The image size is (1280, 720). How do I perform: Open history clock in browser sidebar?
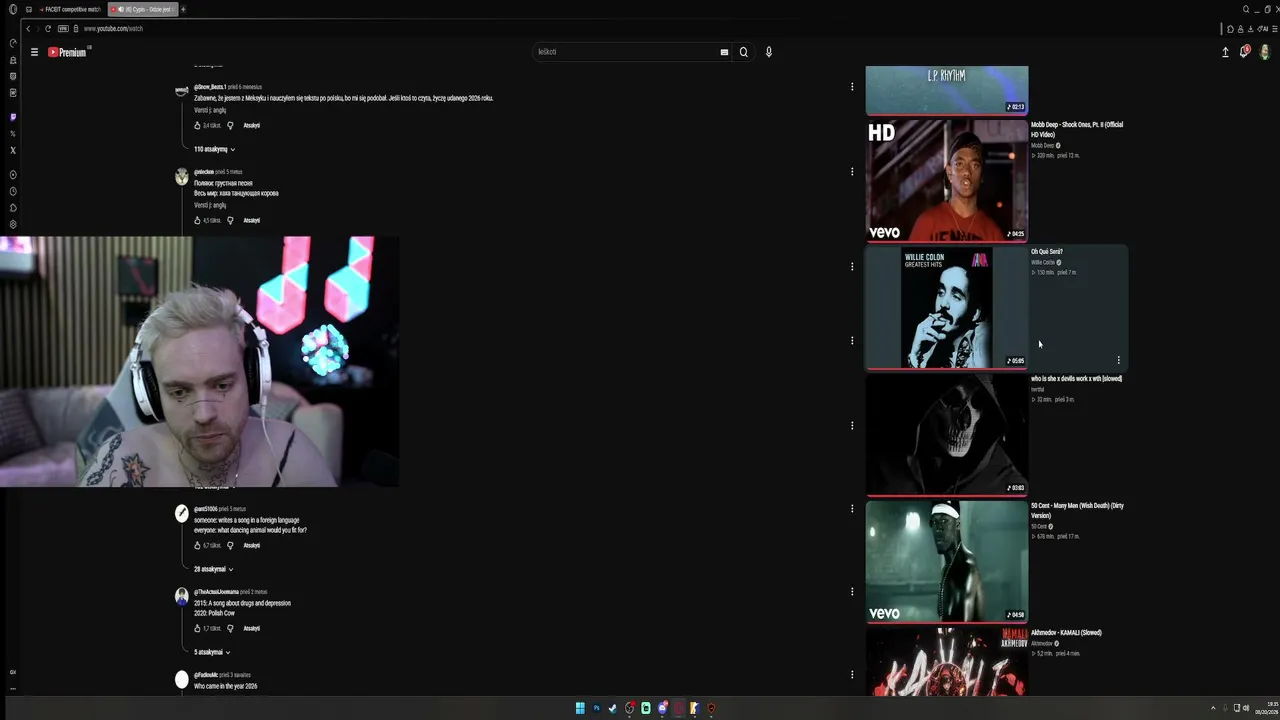(13, 191)
